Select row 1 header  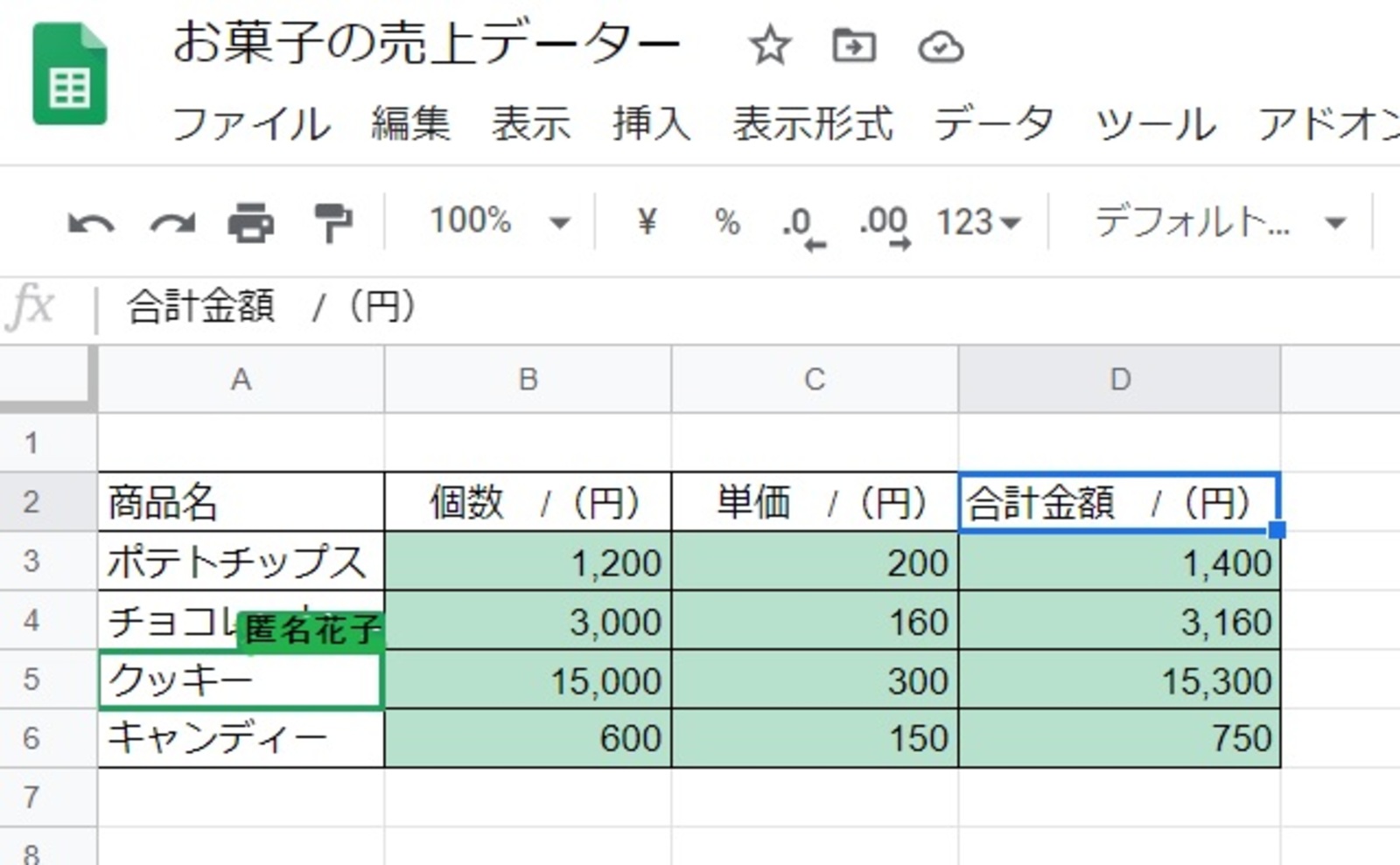click(48, 443)
